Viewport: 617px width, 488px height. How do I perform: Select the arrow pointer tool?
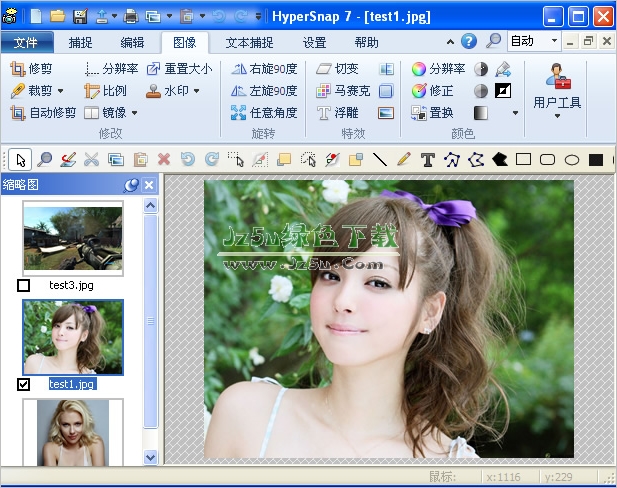20,160
